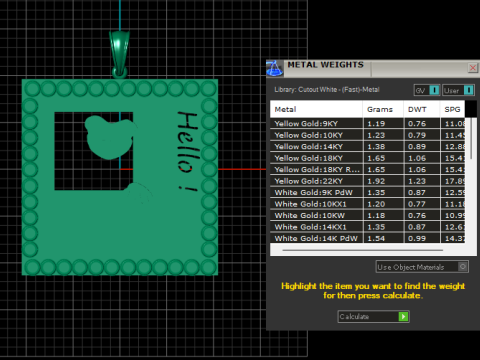Click the 1.23 DWT value for 22KY
Image resolution: width=480 pixels, height=360 pixels.
click(x=417, y=181)
